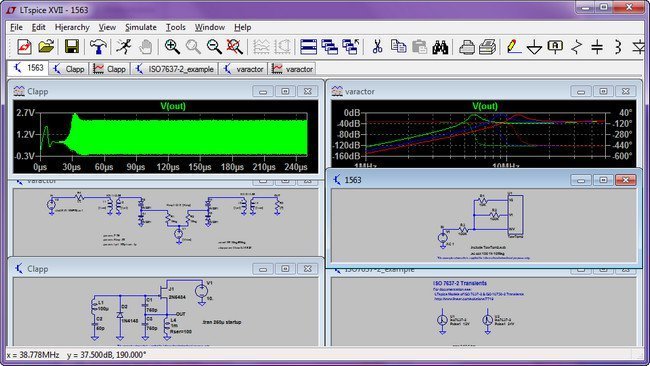Tile the windows with the Tile icon
This screenshot has height=366, width=650.
pos(308,46)
